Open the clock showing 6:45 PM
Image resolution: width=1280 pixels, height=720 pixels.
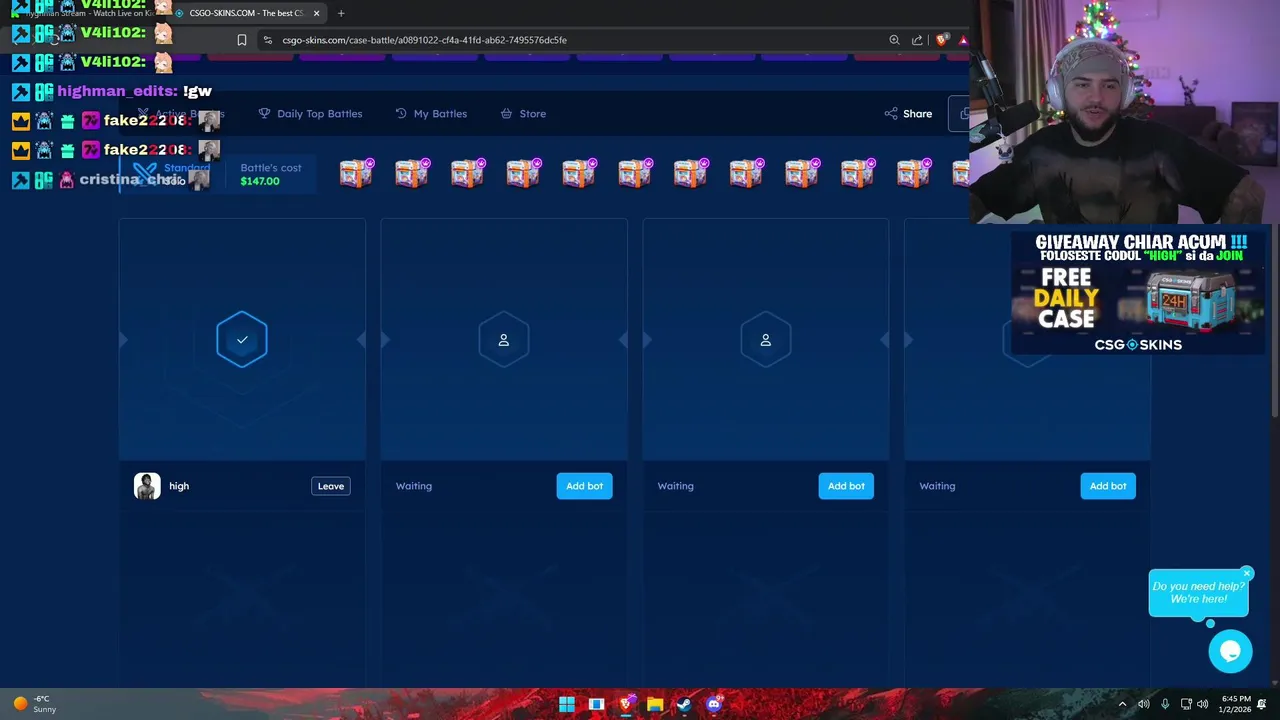(x=1236, y=704)
